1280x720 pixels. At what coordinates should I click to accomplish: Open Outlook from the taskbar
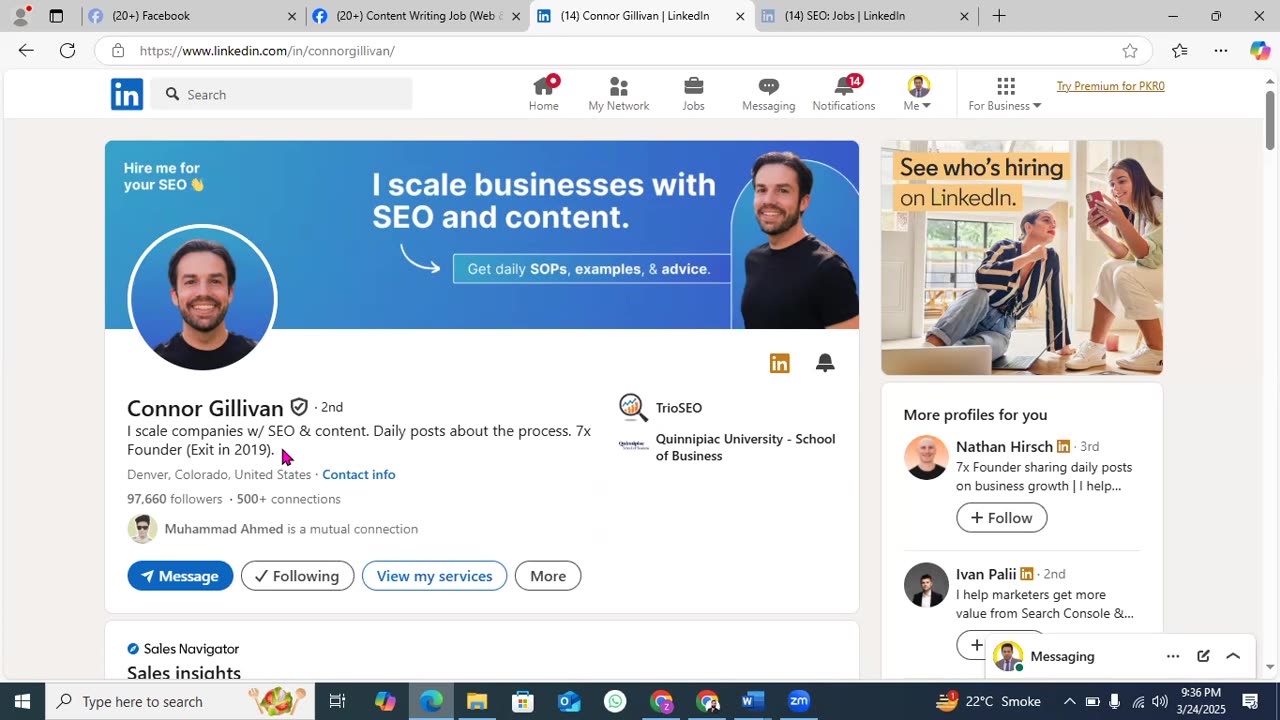click(569, 701)
